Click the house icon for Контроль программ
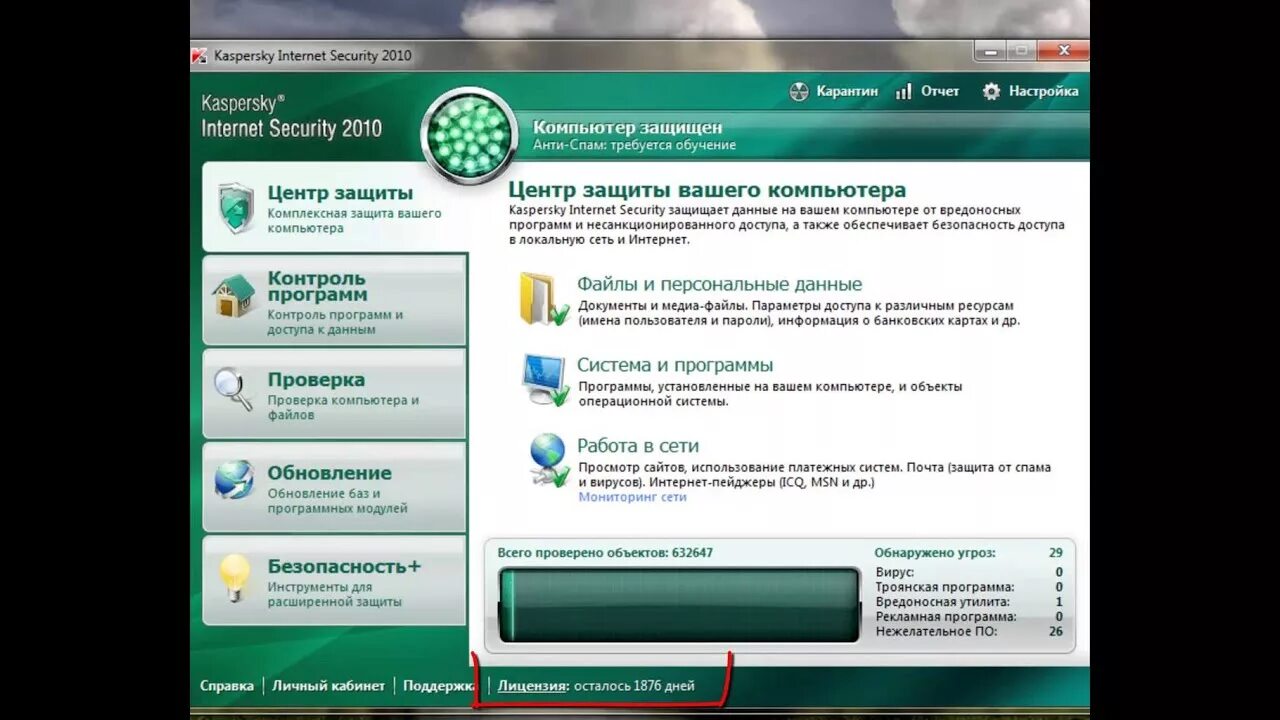This screenshot has height=720, width=1280. [234, 298]
